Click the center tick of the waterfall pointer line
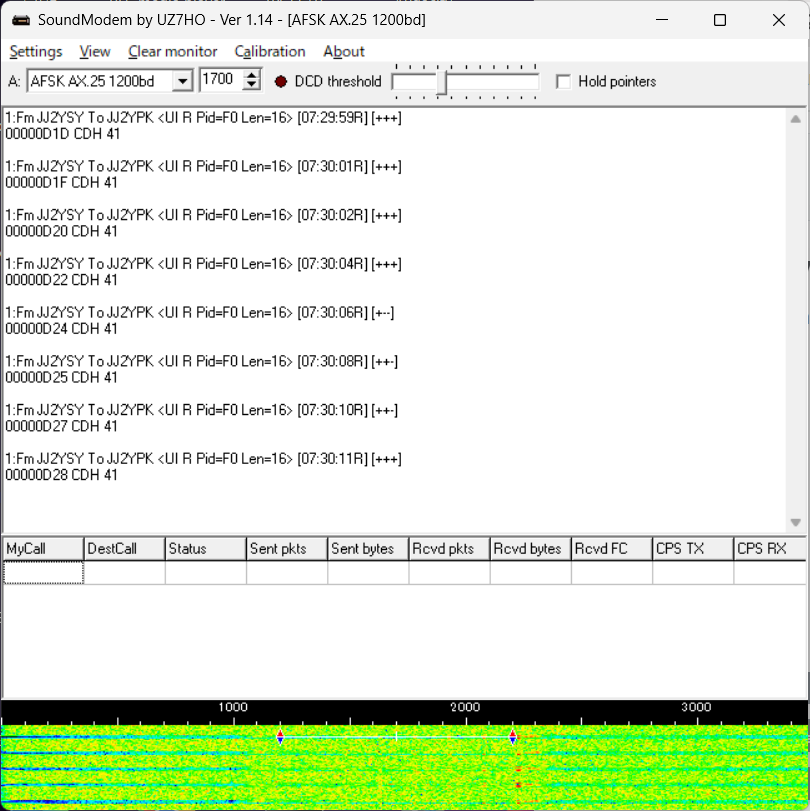810x811 pixels. 397,737
